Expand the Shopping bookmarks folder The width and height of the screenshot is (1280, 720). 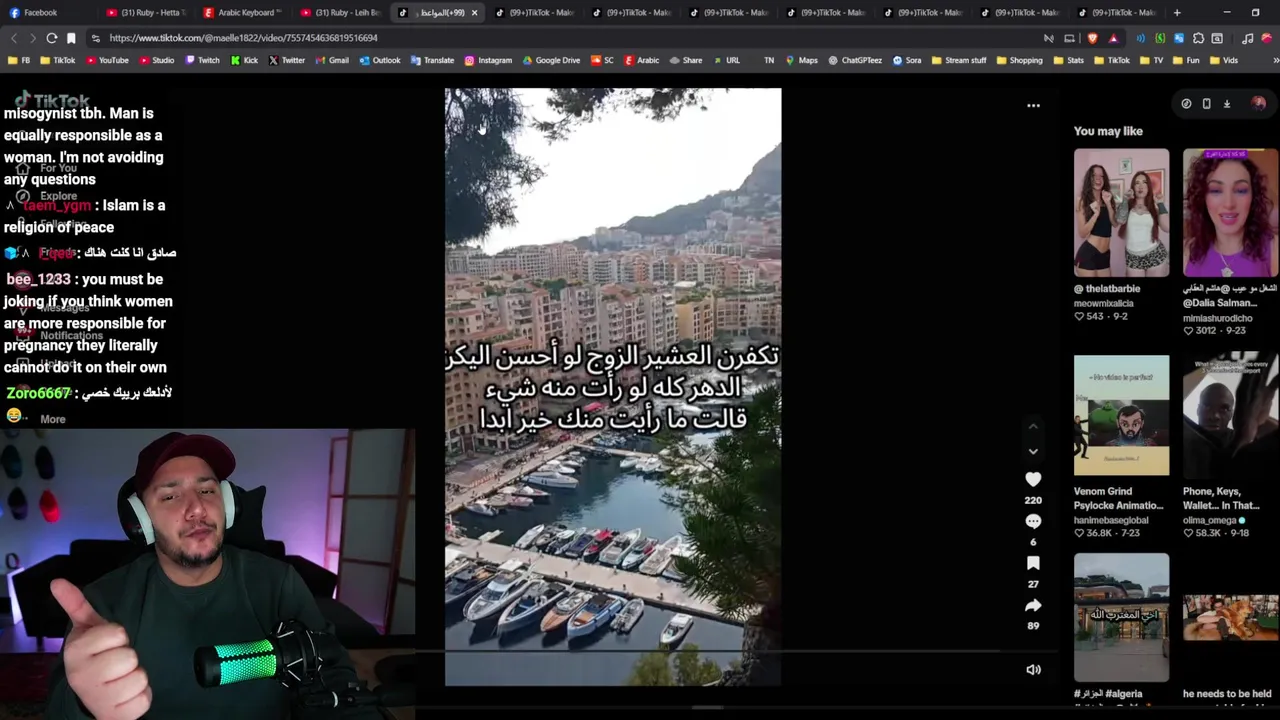pyautogui.click(x=1019, y=60)
